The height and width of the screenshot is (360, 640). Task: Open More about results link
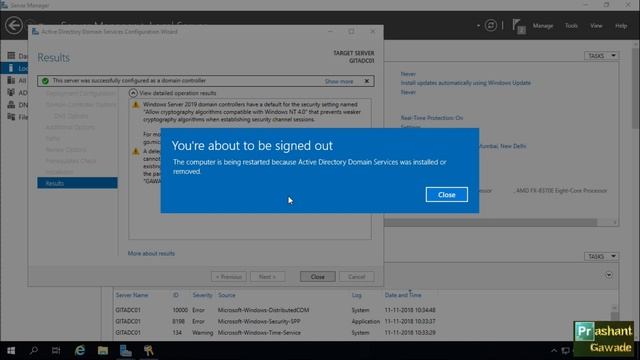click(151, 253)
